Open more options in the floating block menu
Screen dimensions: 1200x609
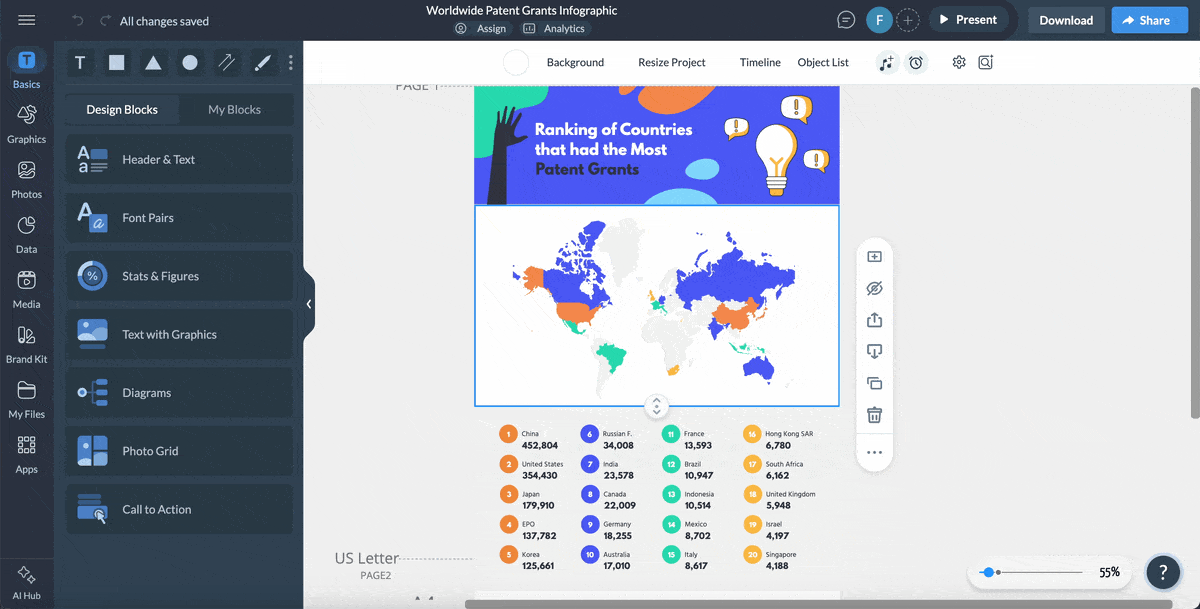pyautogui.click(x=874, y=453)
